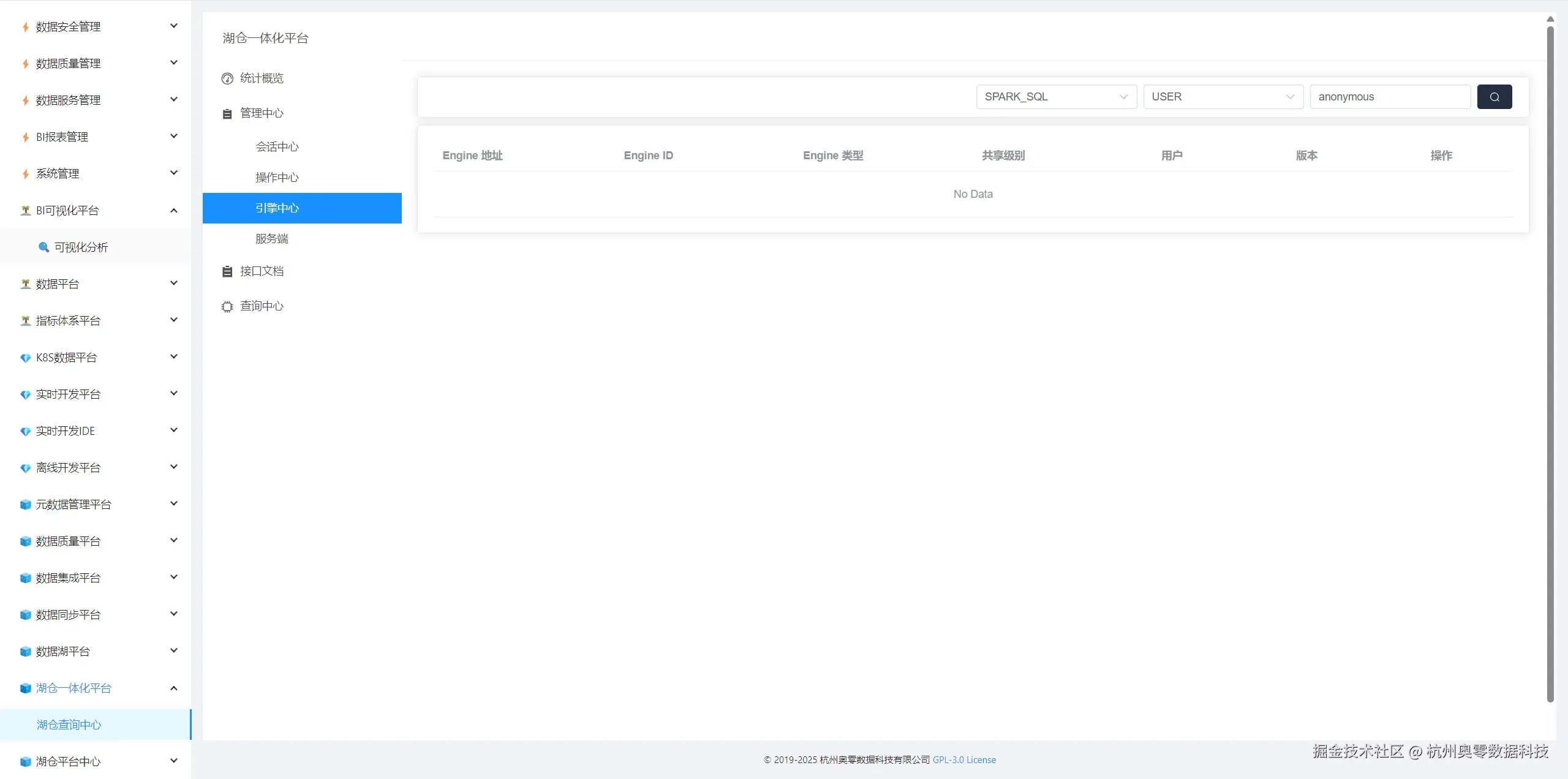Collapse the 湖仓一体化平台 sidebar chevron
1568x779 pixels.
click(x=174, y=688)
